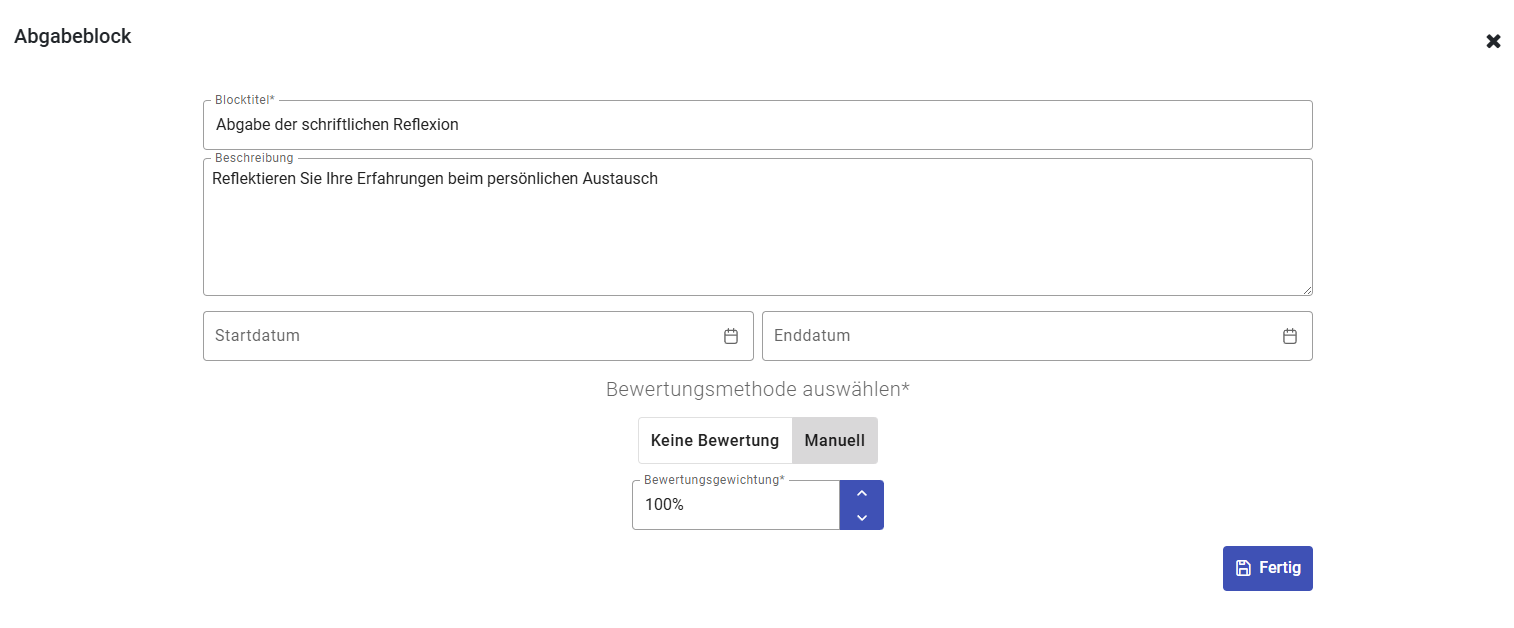Click the Beschreibung field label
Screen dimensions: 1514x628
[254, 158]
